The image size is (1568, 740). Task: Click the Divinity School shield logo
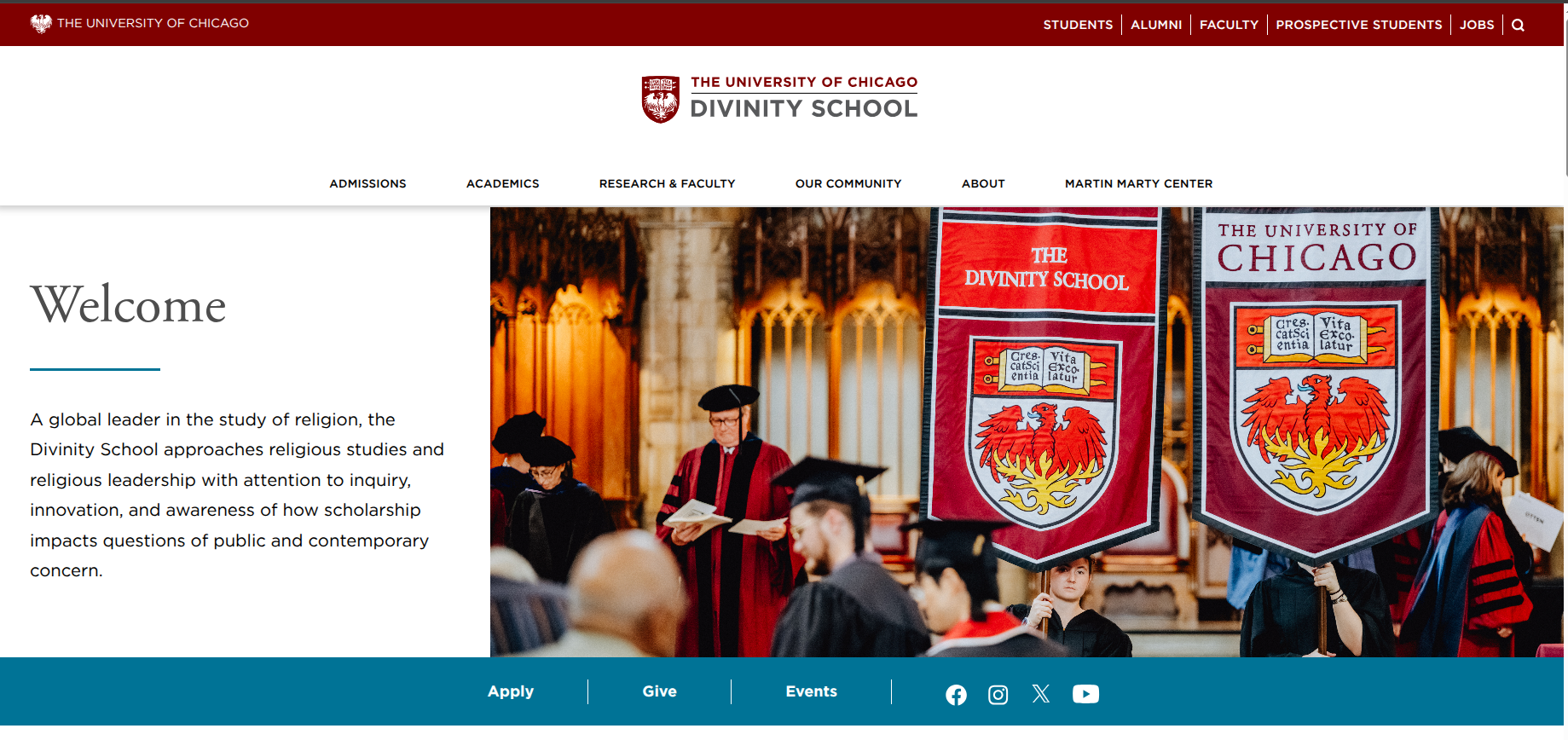pyautogui.click(x=660, y=99)
